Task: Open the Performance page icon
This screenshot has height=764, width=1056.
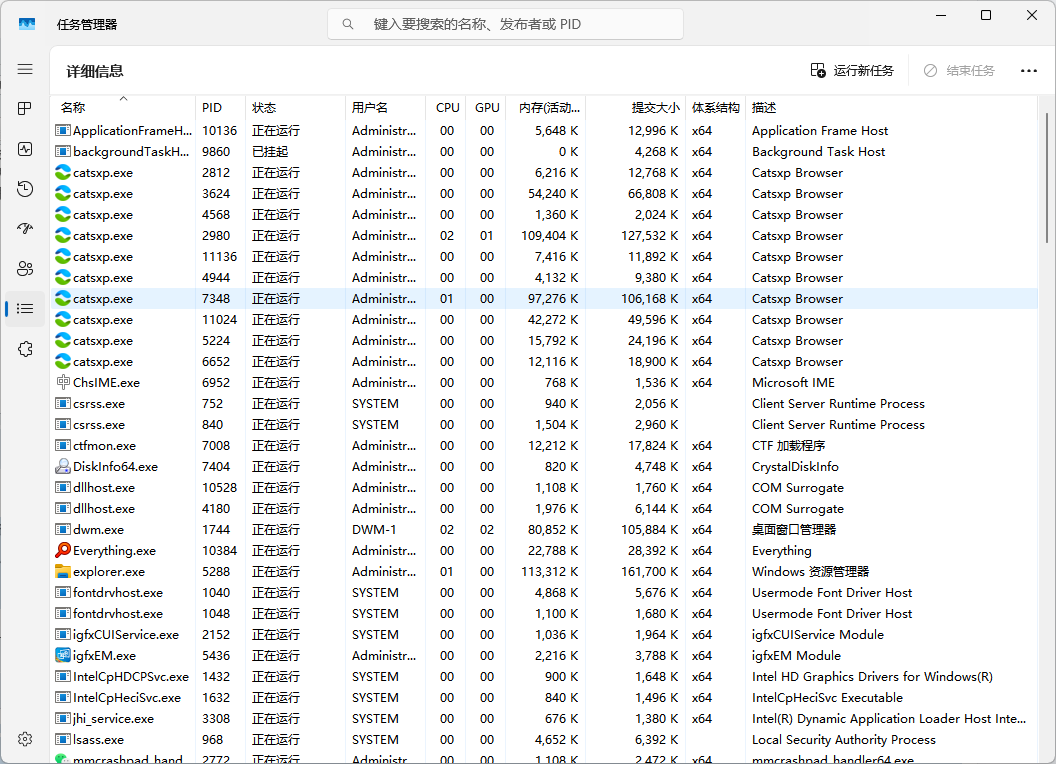Action: point(25,149)
